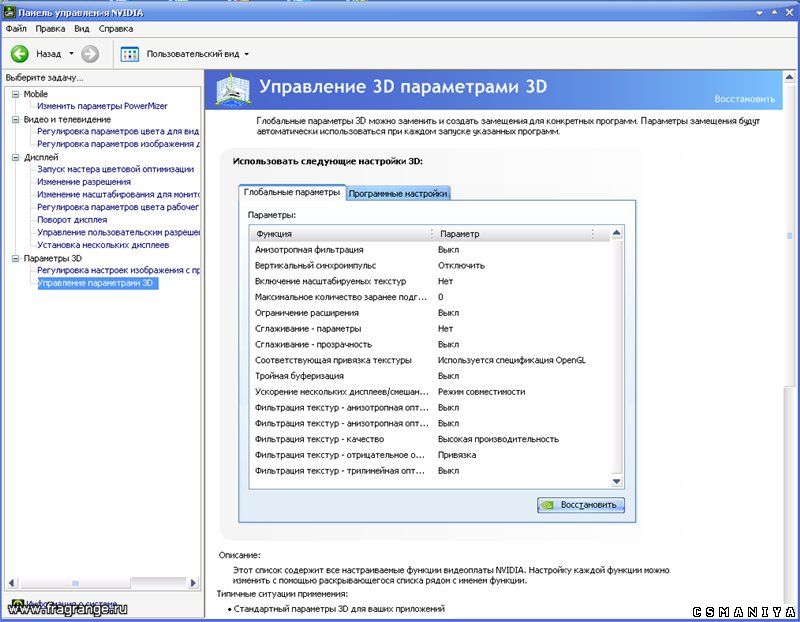Select Сглаживание - параметры row
The height and width of the screenshot is (622, 800).
tap(430, 329)
